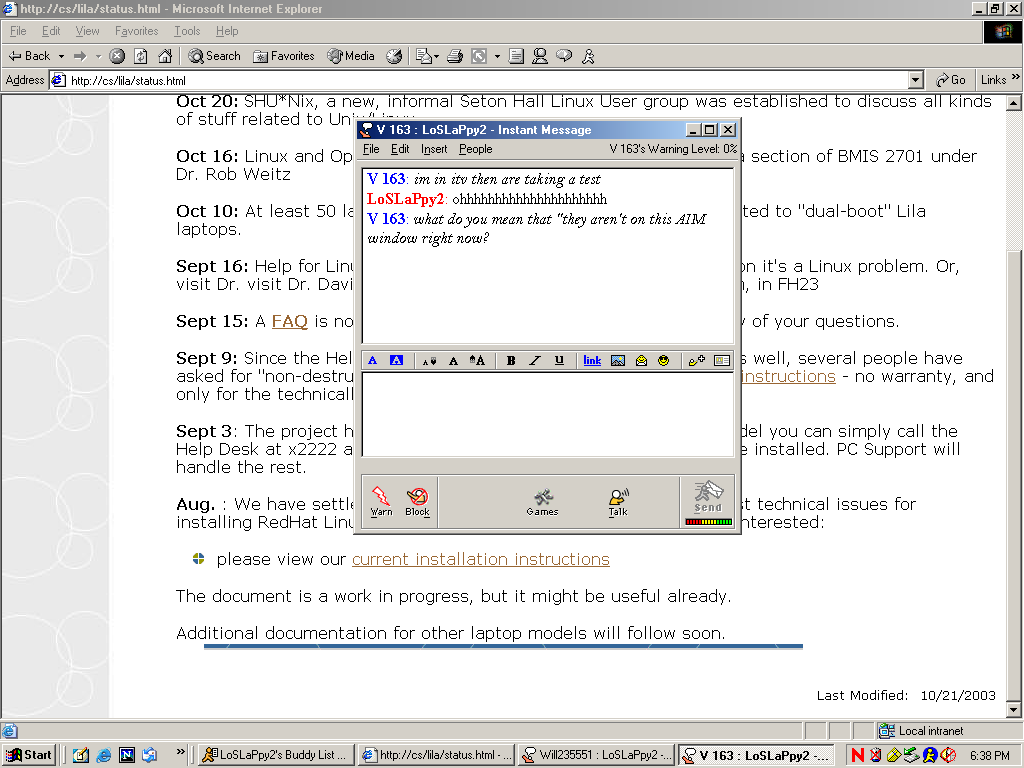The width and height of the screenshot is (1024, 768).
Task: Open the Mail dropdown arrow
Action: 436,56
